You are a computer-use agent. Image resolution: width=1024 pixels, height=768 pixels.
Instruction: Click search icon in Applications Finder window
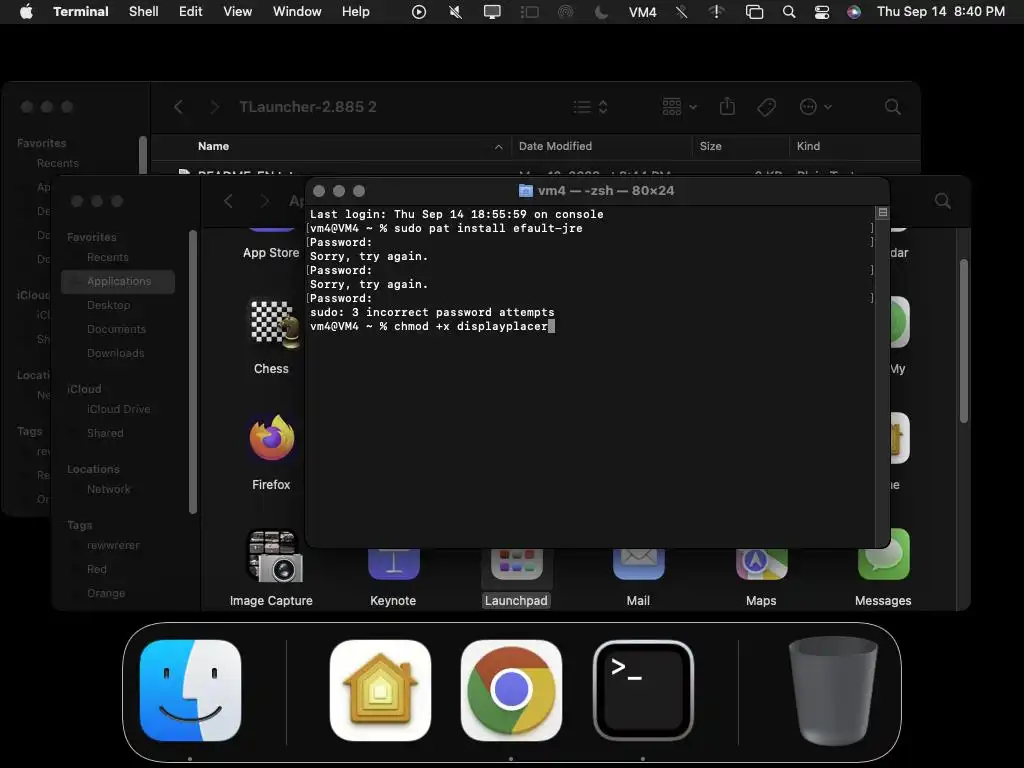(x=942, y=201)
